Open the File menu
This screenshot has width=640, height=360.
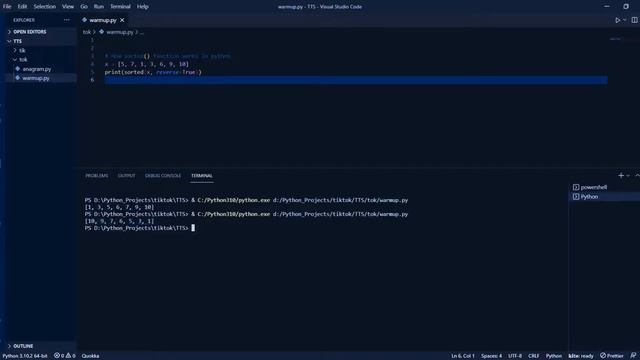7,7
